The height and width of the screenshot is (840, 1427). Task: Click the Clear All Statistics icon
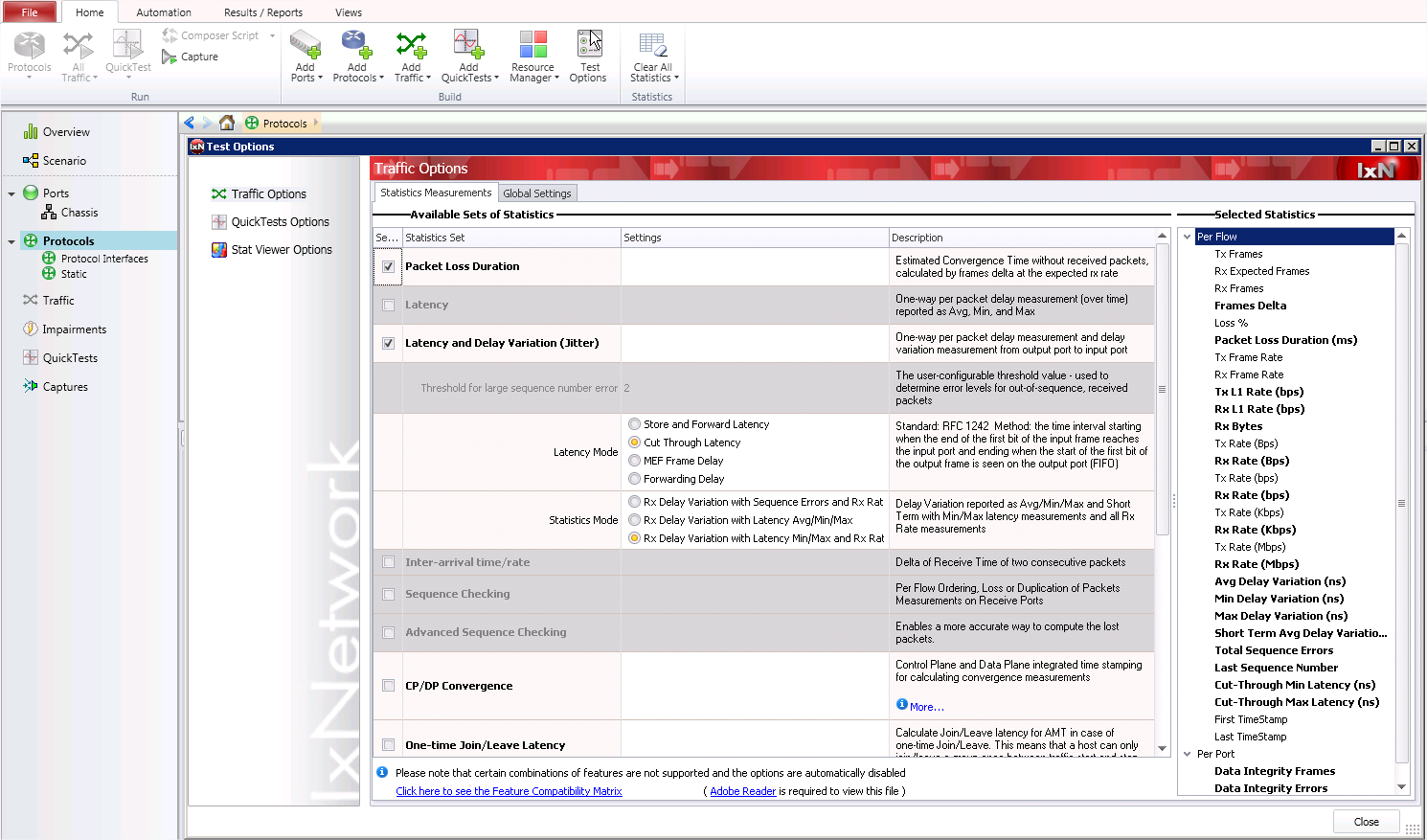point(653,44)
